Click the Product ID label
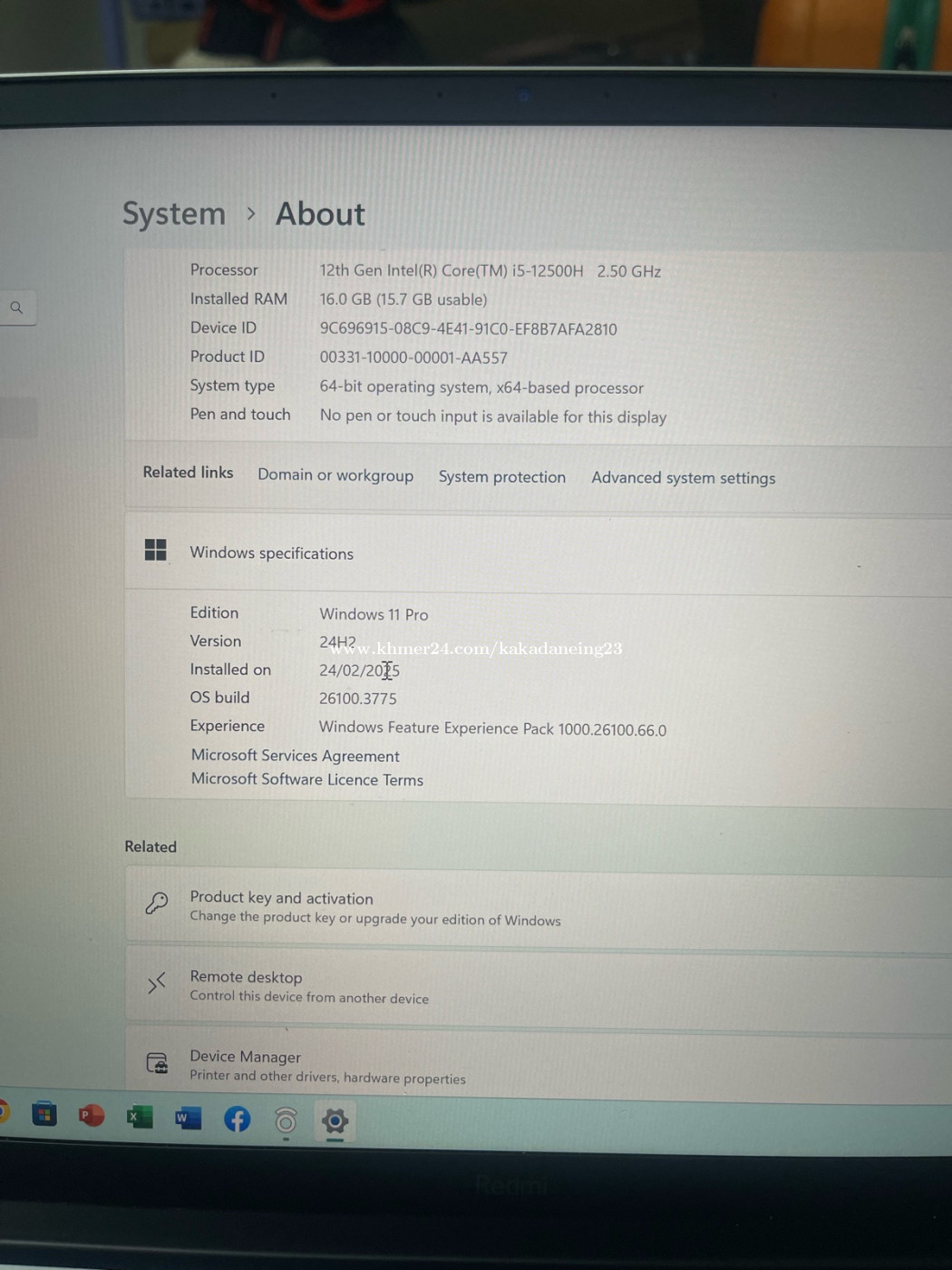This screenshot has width=952, height=1270. point(228,357)
